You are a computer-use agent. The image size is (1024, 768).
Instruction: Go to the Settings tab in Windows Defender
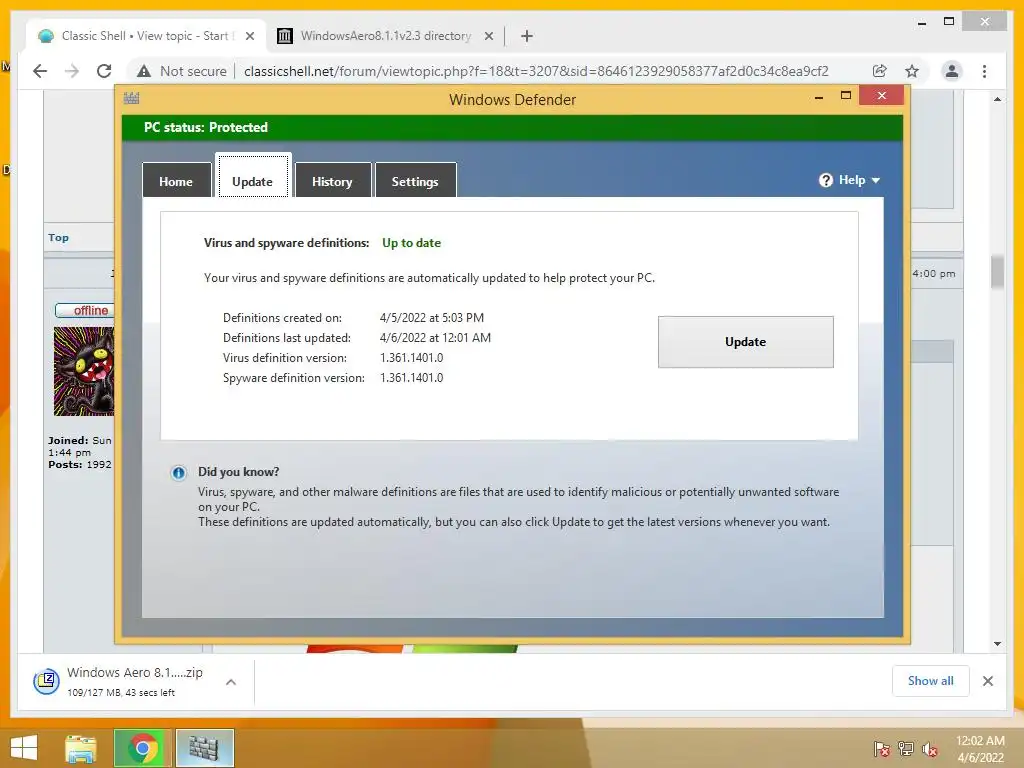click(x=415, y=181)
